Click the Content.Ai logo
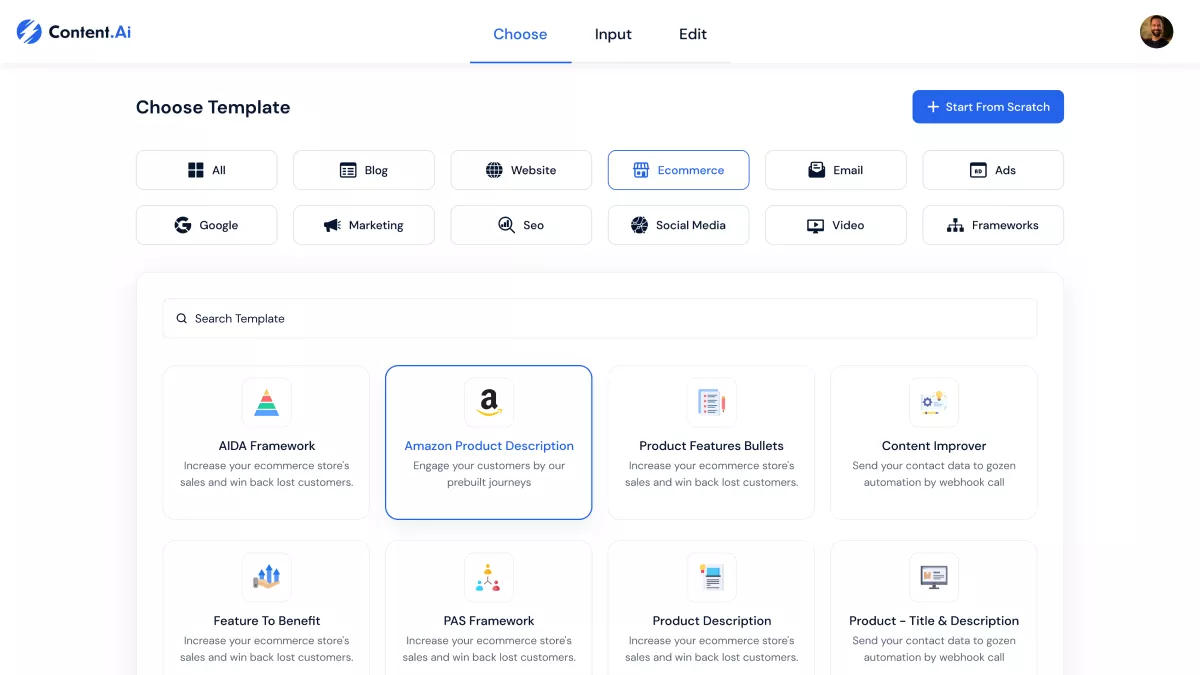 point(74,32)
